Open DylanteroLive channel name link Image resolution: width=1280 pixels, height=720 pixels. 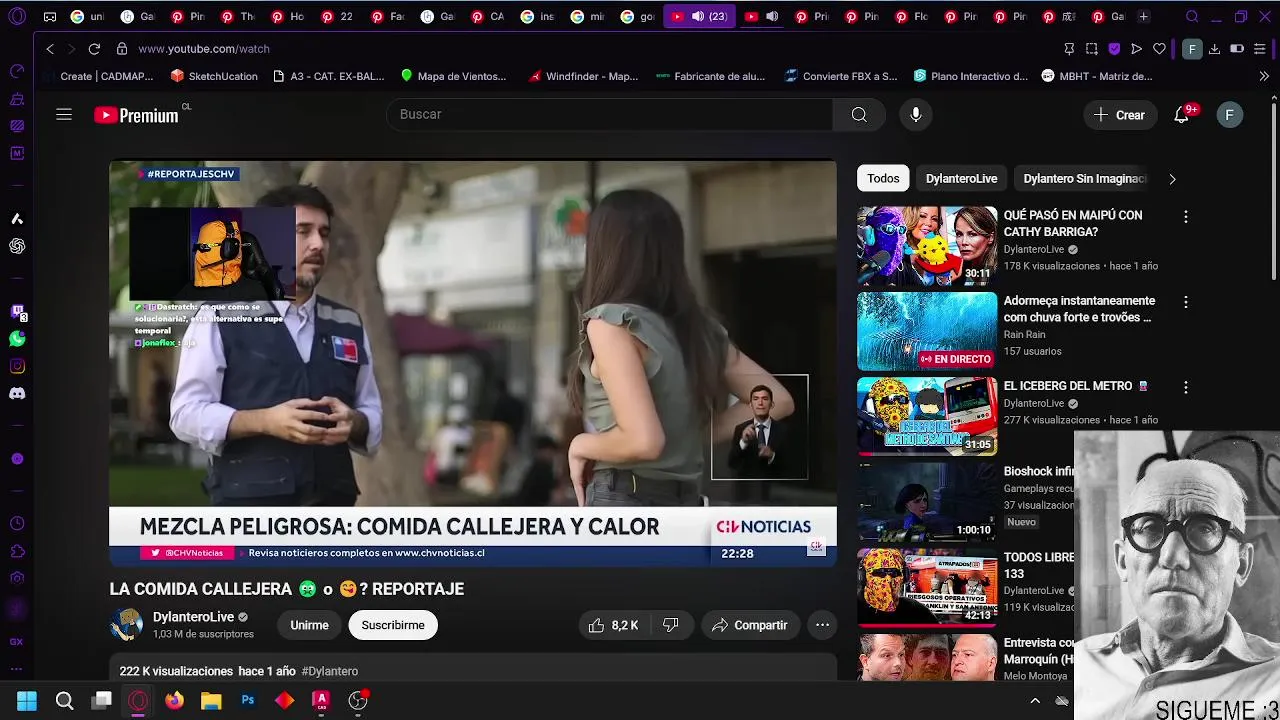(x=193, y=617)
